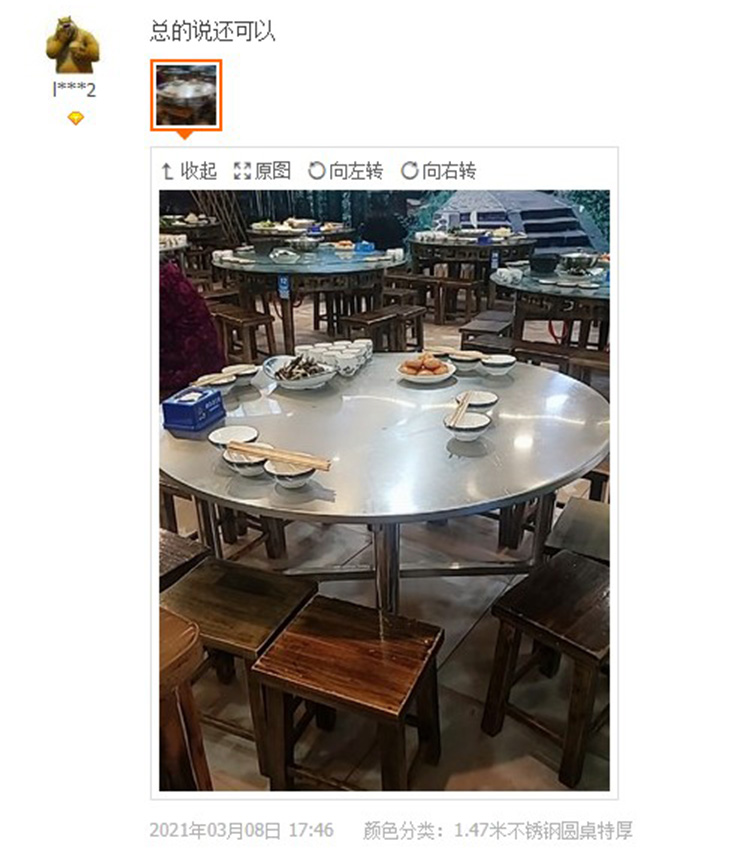750x860 pixels.
Task: Click the gold diamond member badge
Action: tap(76, 118)
